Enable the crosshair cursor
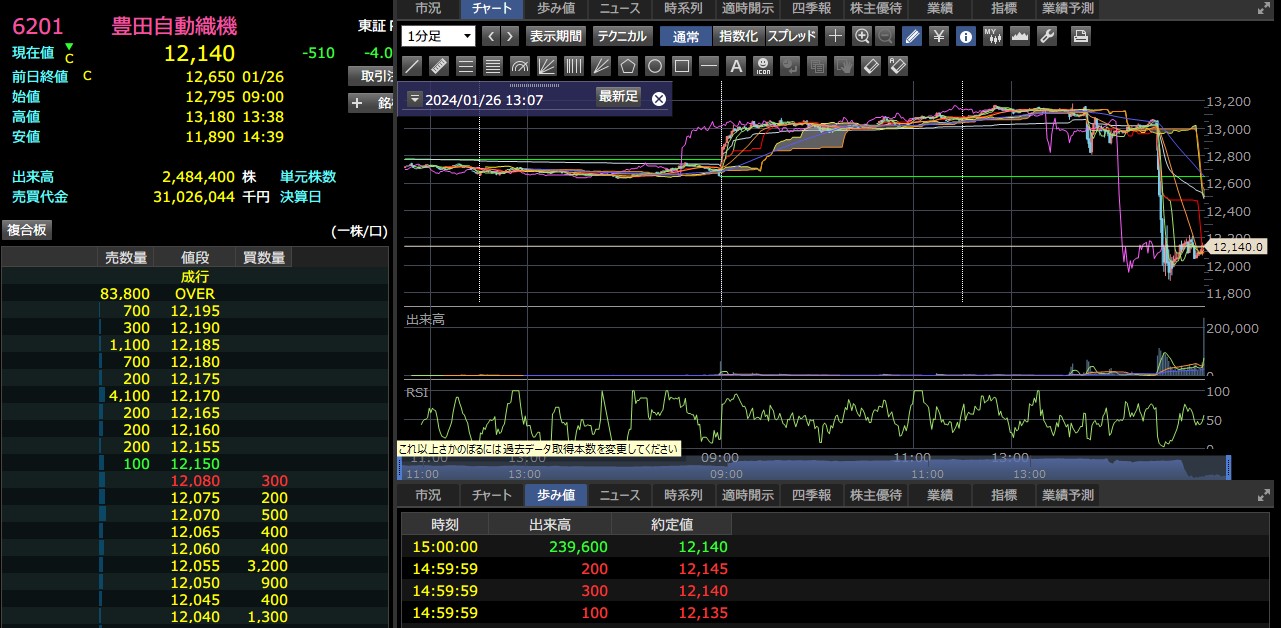The image size is (1281, 628). point(835,36)
